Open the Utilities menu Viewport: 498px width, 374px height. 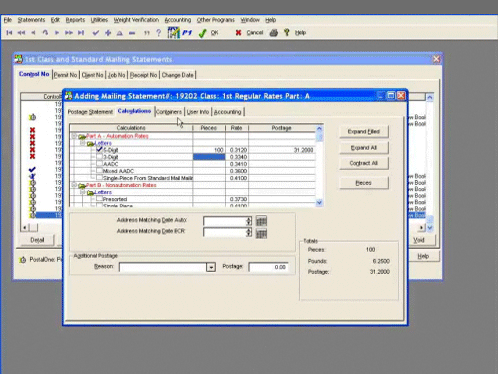click(99, 20)
